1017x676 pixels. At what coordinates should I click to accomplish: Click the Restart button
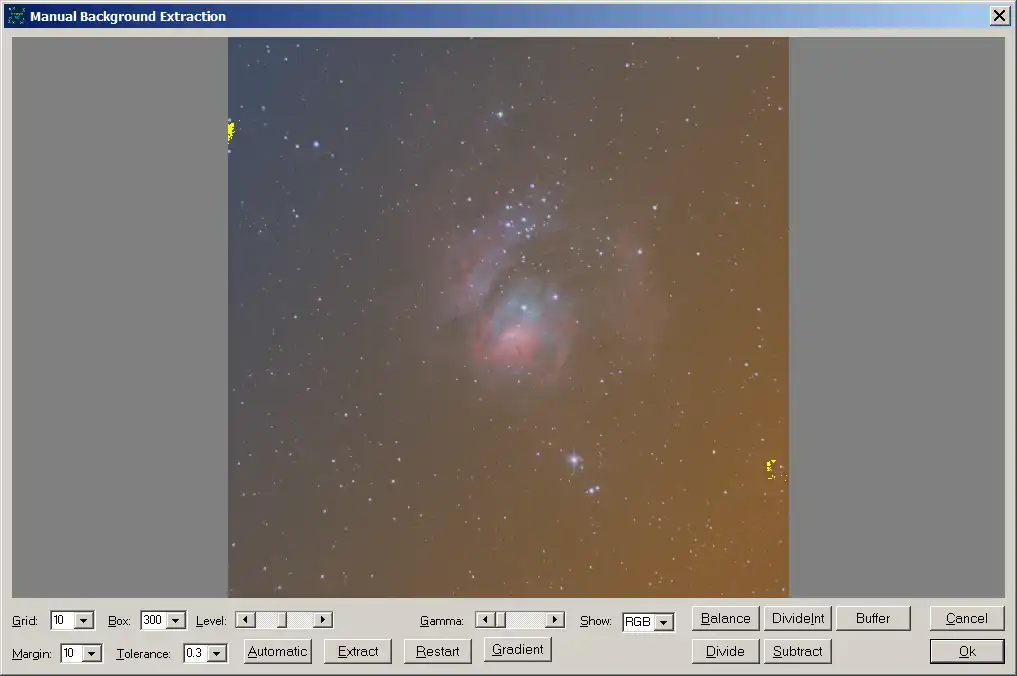point(438,651)
